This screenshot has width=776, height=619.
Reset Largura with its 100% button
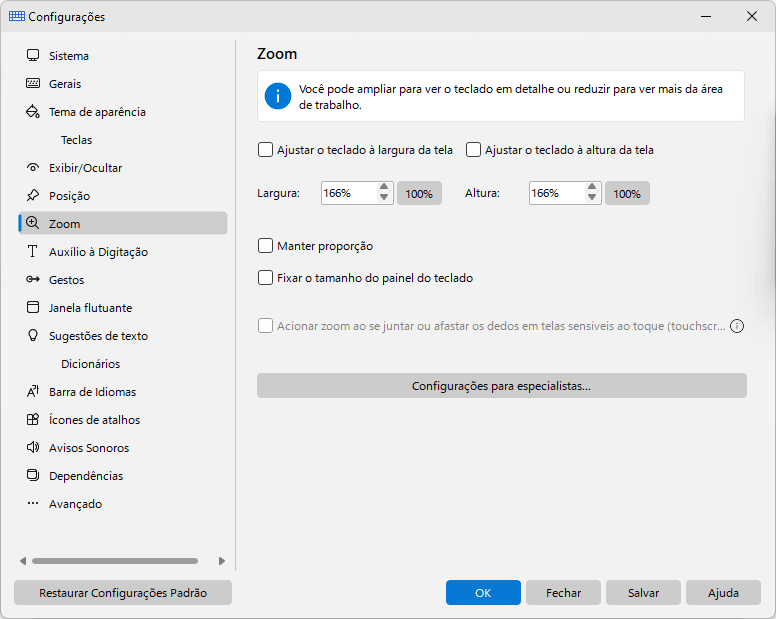coord(419,193)
